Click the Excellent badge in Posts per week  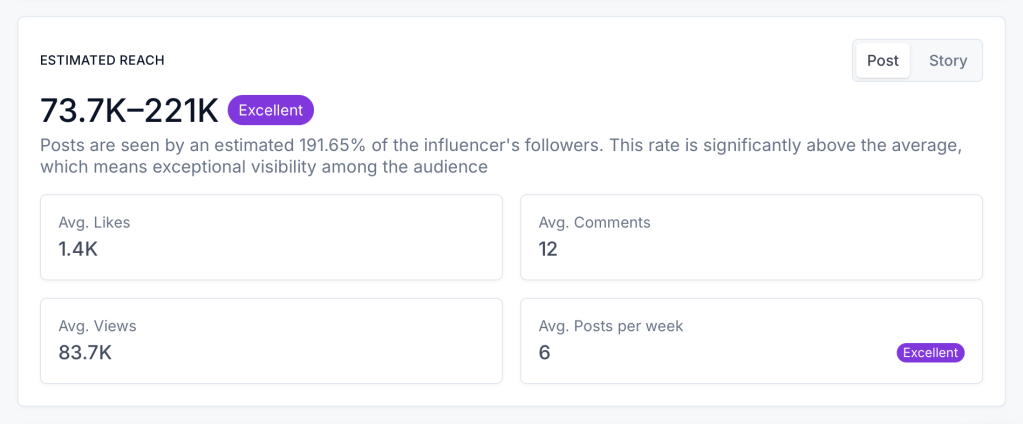(x=930, y=352)
